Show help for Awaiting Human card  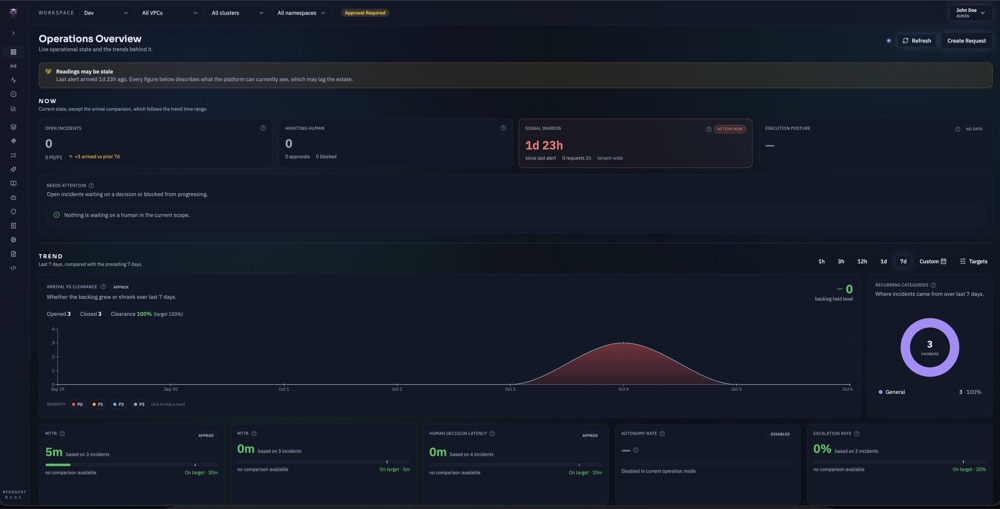click(x=503, y=128)
